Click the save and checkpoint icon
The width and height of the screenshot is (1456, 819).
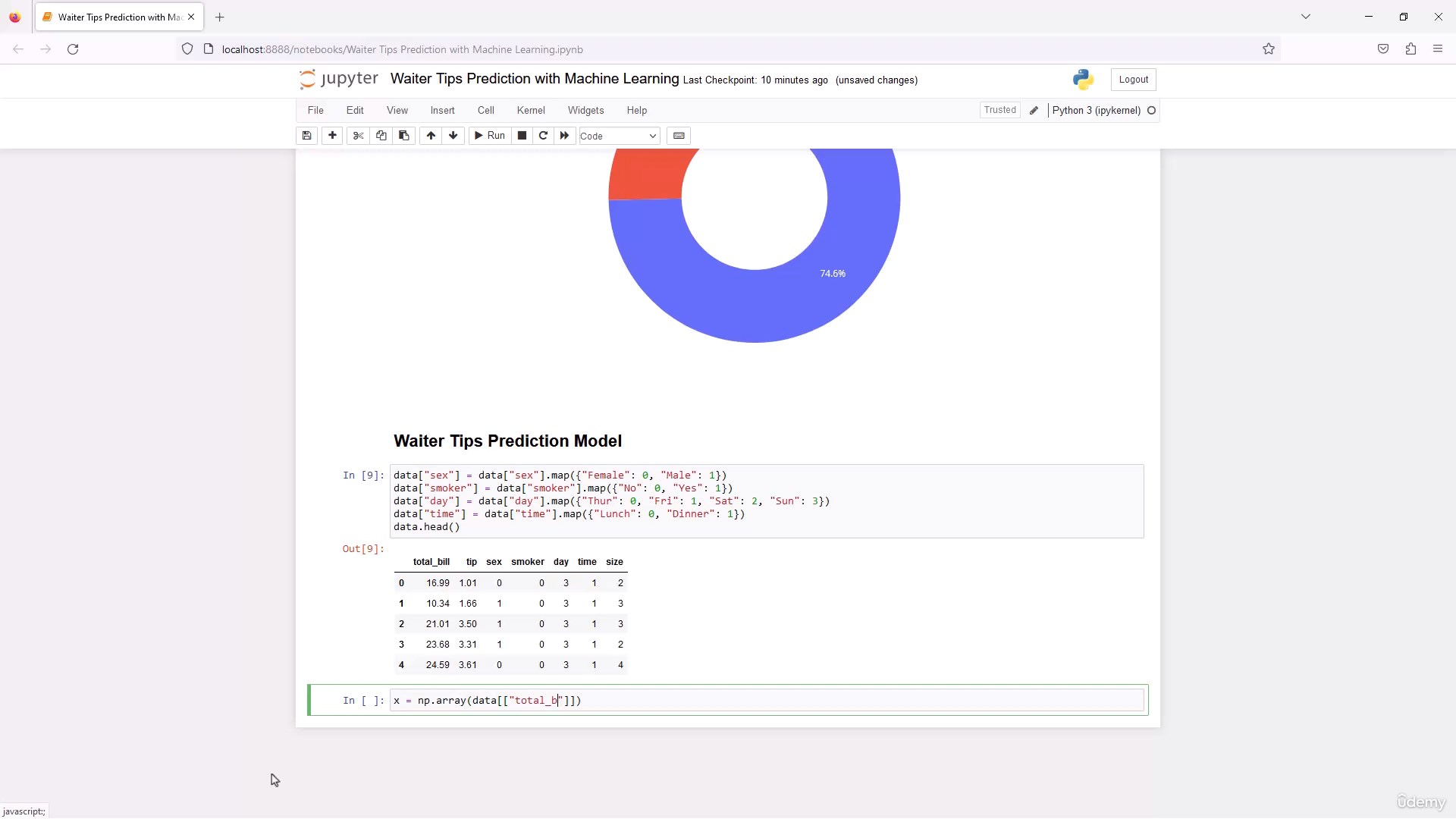click(306, 136)
